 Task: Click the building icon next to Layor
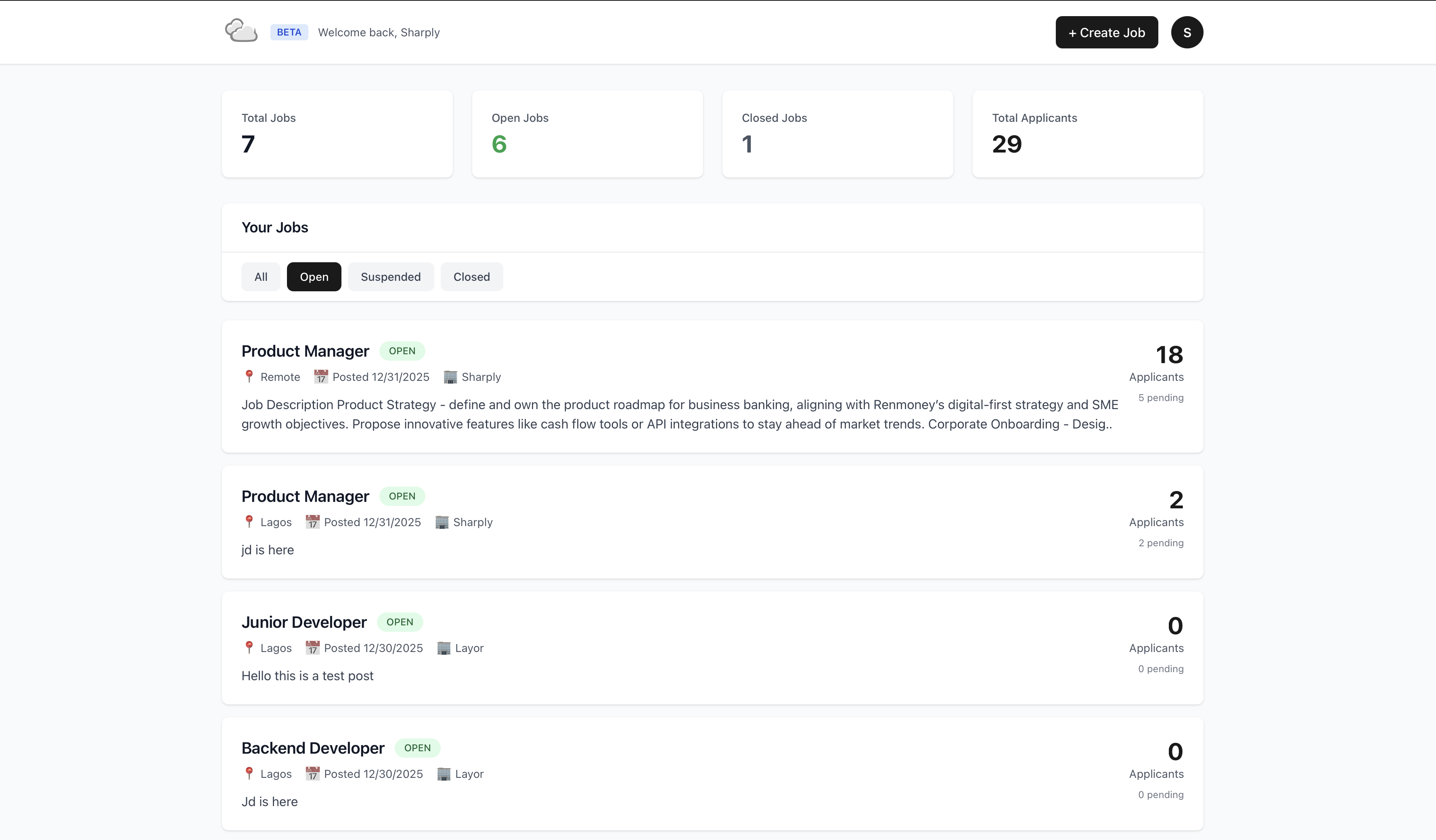(x=443, y=648)
